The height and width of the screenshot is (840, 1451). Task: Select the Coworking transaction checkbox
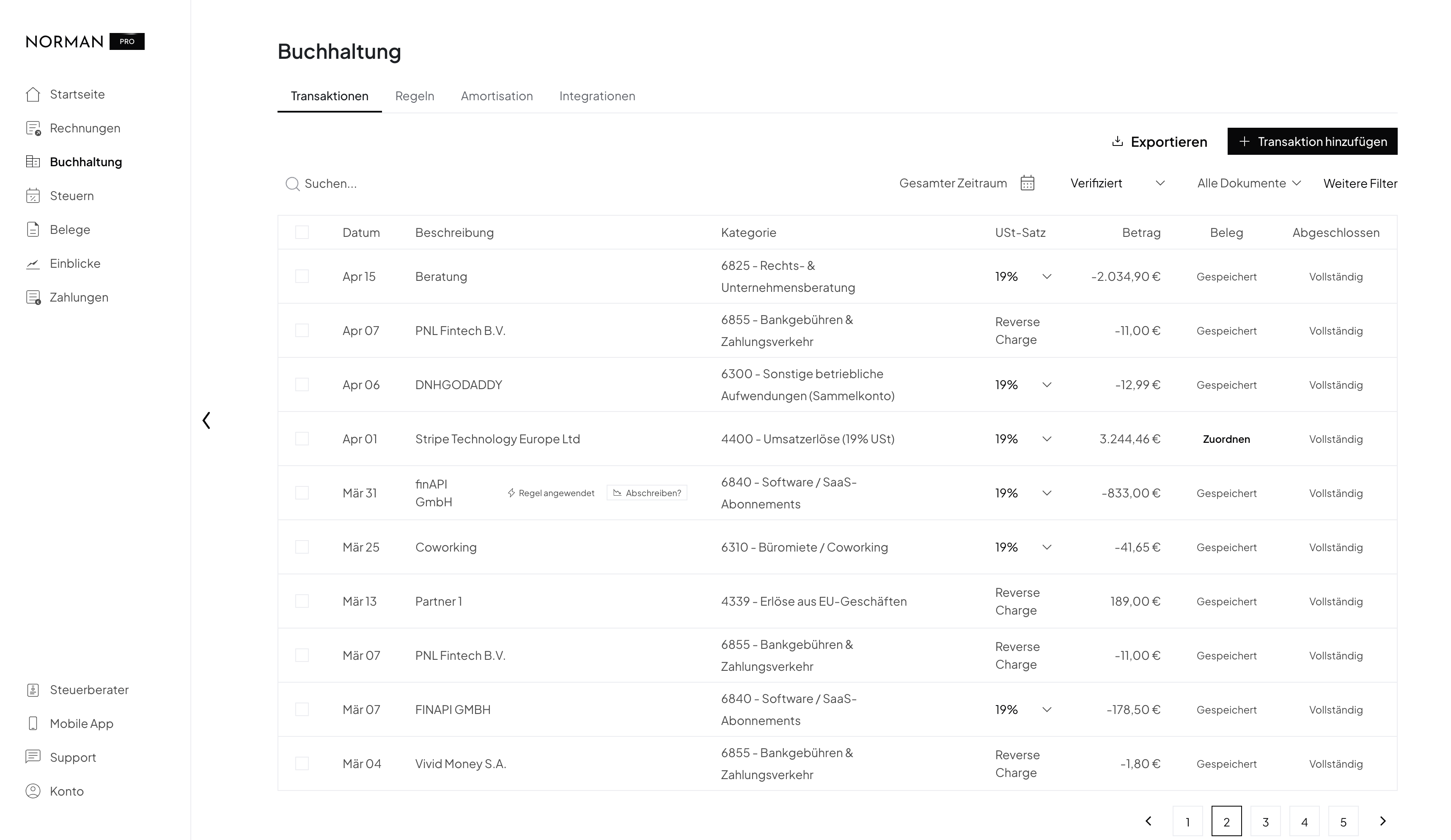(x=302, y=548)
